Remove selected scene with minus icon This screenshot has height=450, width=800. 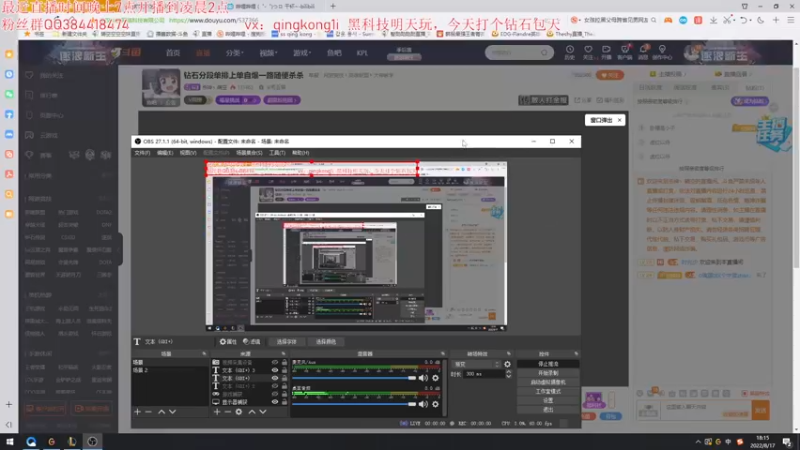pos(148,412)
